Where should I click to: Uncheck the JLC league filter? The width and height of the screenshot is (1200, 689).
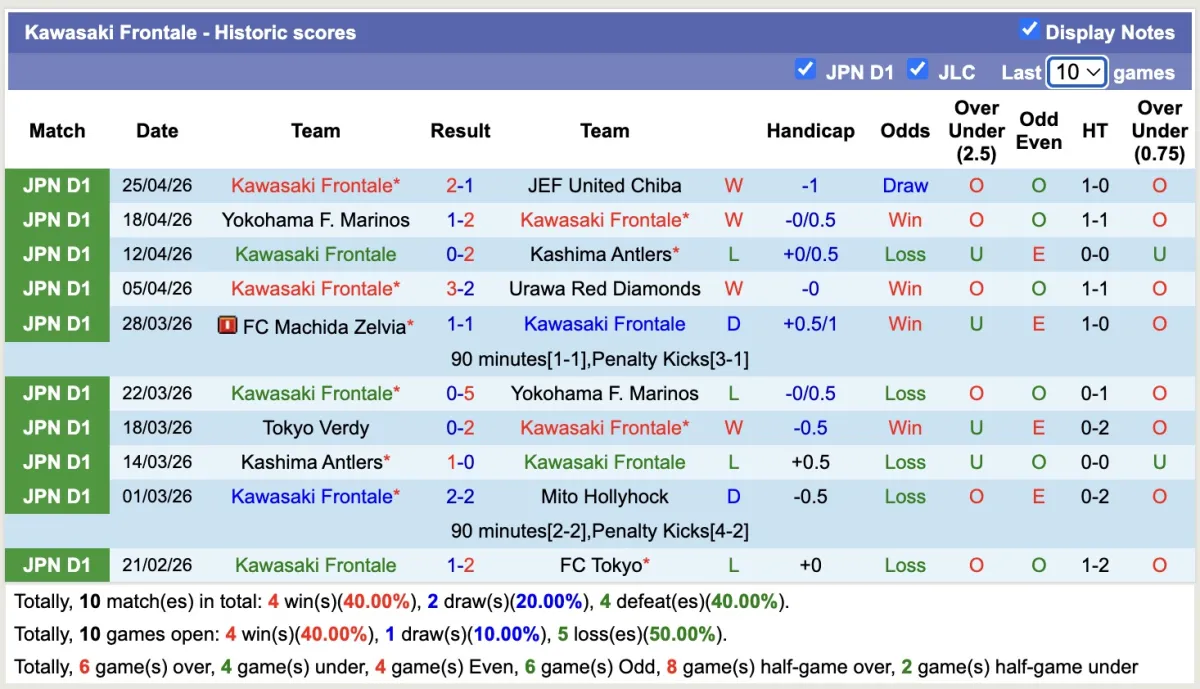[917, 70]
